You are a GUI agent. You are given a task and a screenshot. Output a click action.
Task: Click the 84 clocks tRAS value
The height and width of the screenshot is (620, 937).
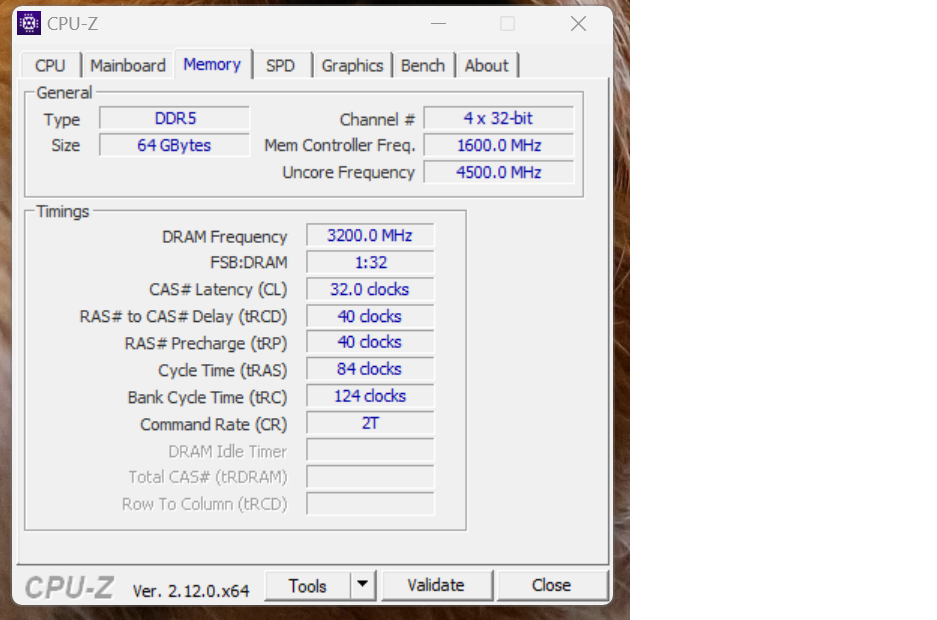[x=370, y=369]
